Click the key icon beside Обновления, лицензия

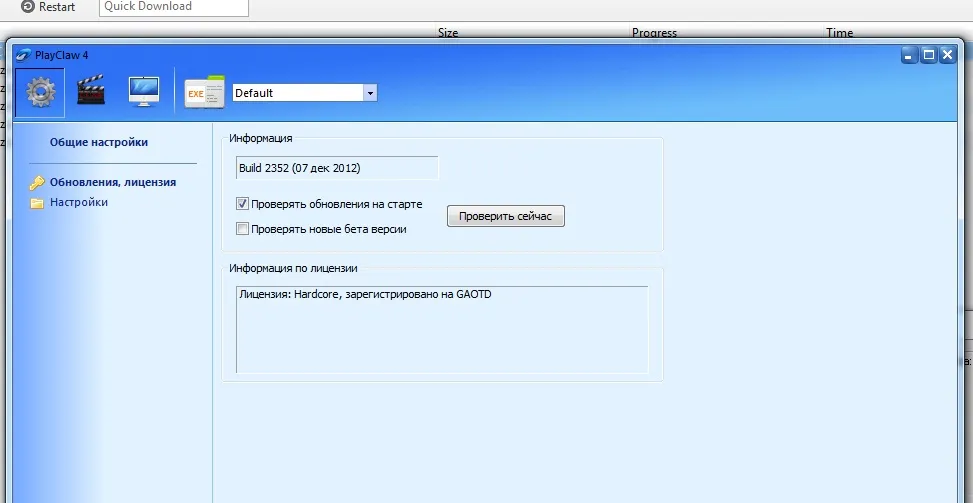pos(37,183)
